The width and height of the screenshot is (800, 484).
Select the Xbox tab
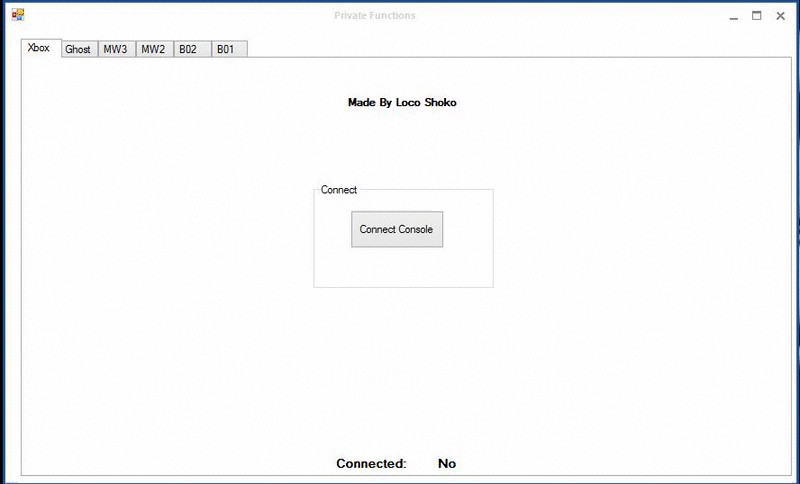41,48
